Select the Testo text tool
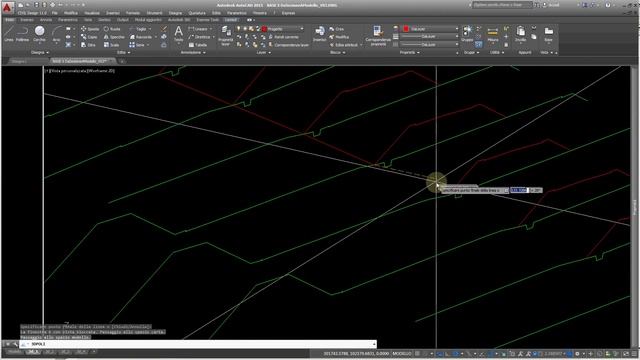Viewport: 640px width, 360px height. click(178, 34)
